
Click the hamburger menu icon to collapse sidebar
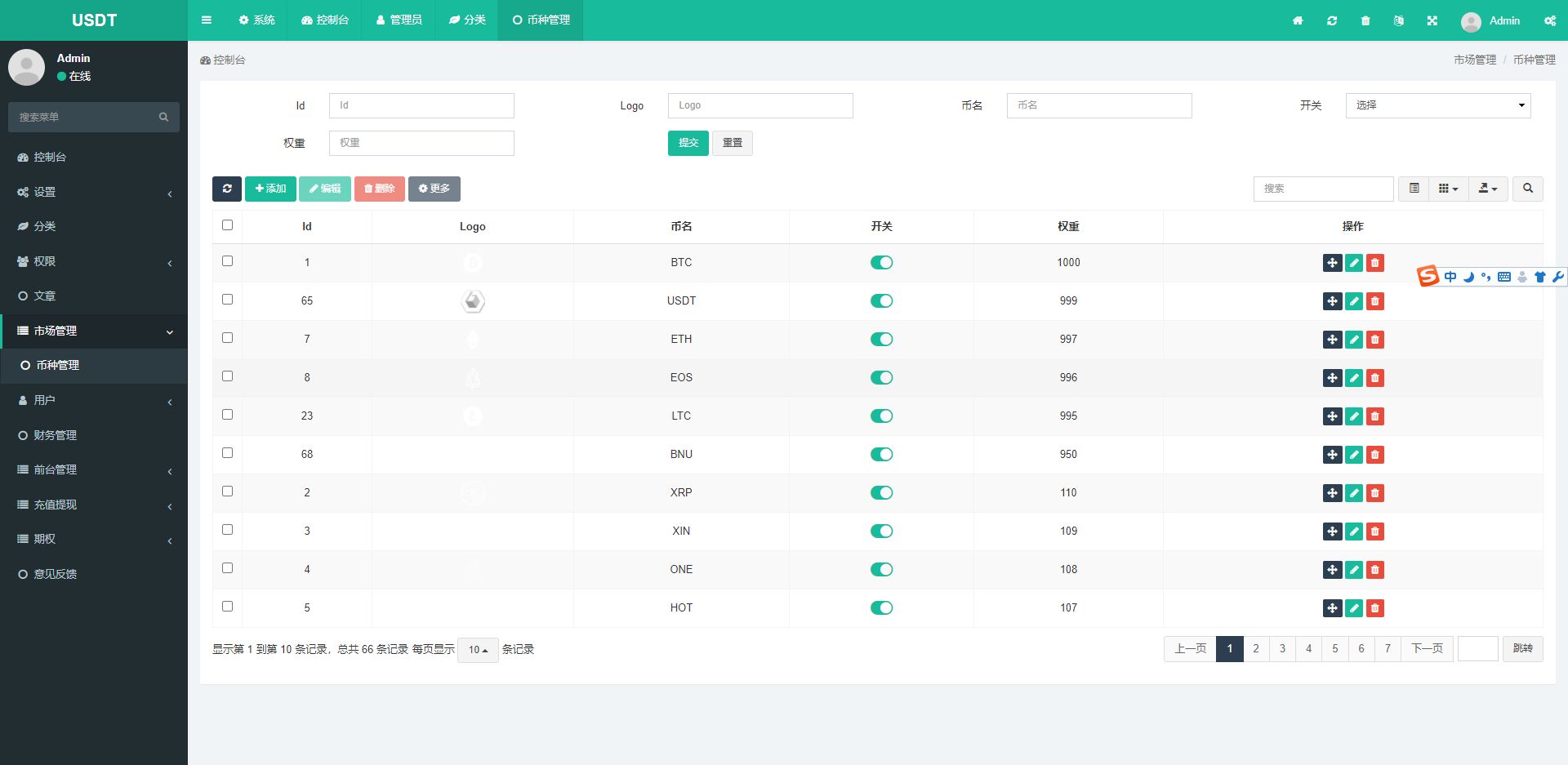pyautogui.click(x=207, y=20)
